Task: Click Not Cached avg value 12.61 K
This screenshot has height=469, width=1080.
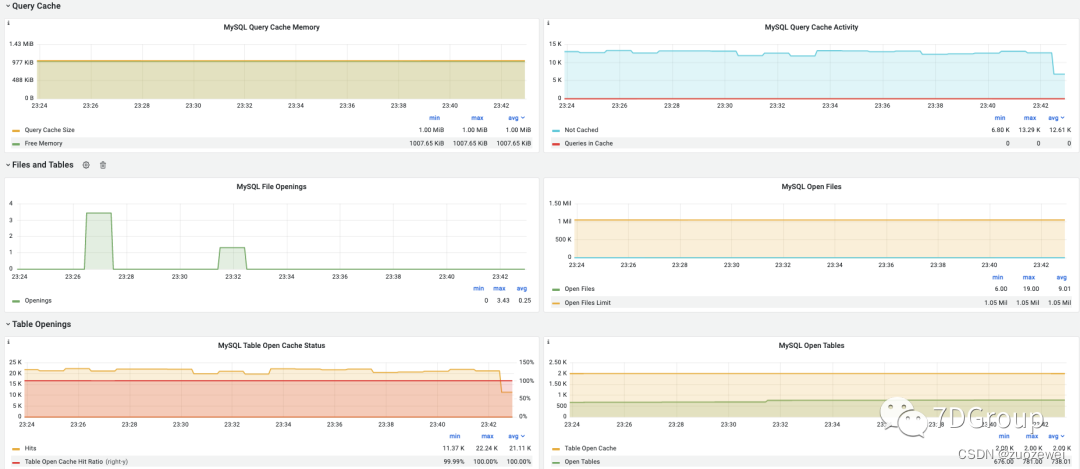Action: 1059,129
